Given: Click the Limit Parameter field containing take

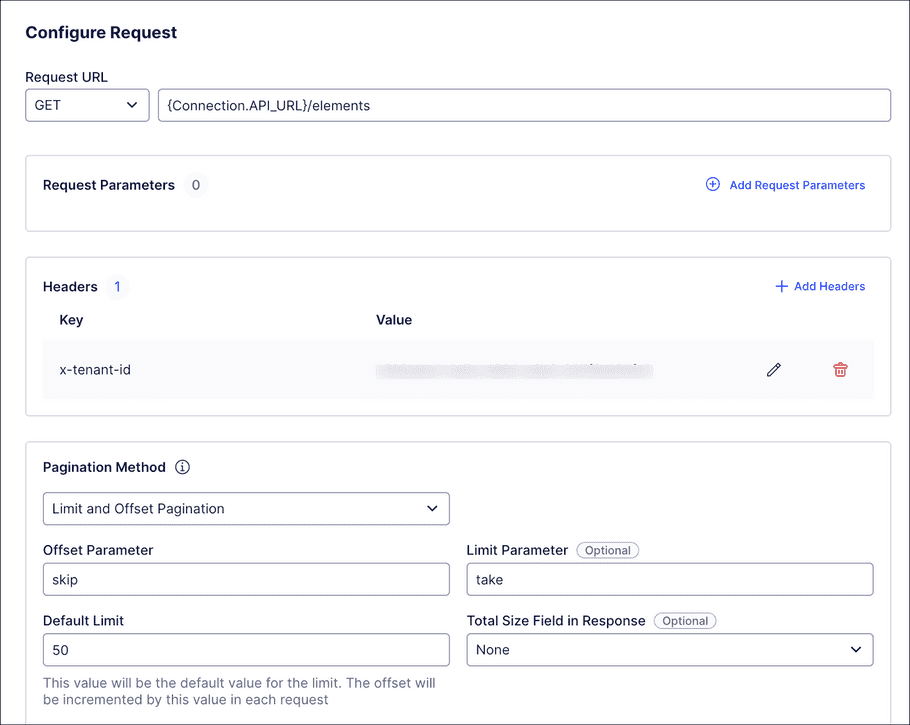Looking at the screenshot, I should click(669, 580).
